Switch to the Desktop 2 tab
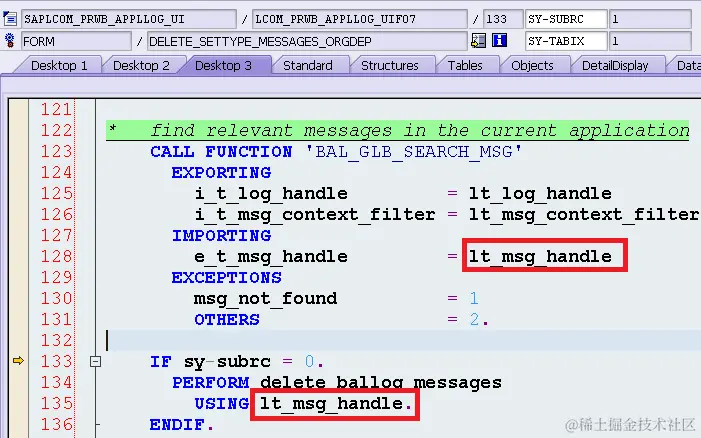Viewport: 701px width, 438px height. pyautogui.click(x=141, y=66)
